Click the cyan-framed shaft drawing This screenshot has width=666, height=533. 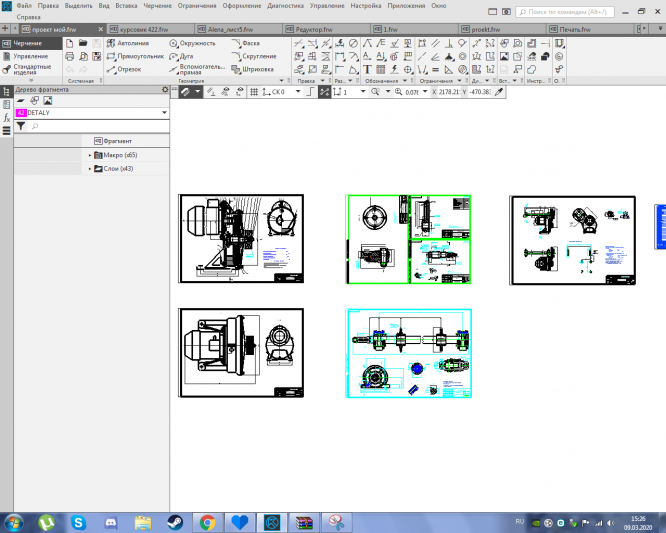[x=409, y=353]
